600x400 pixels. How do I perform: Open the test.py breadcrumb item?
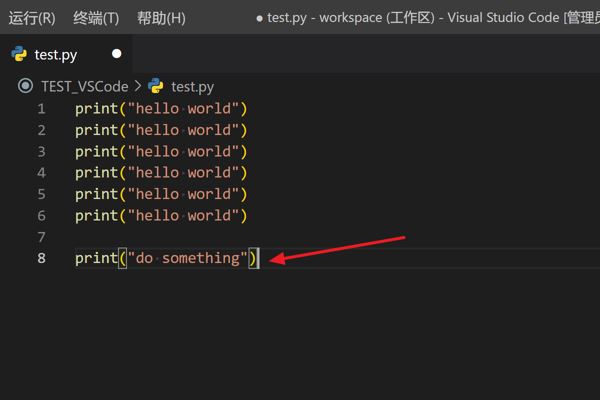click(x=192, y=87)
